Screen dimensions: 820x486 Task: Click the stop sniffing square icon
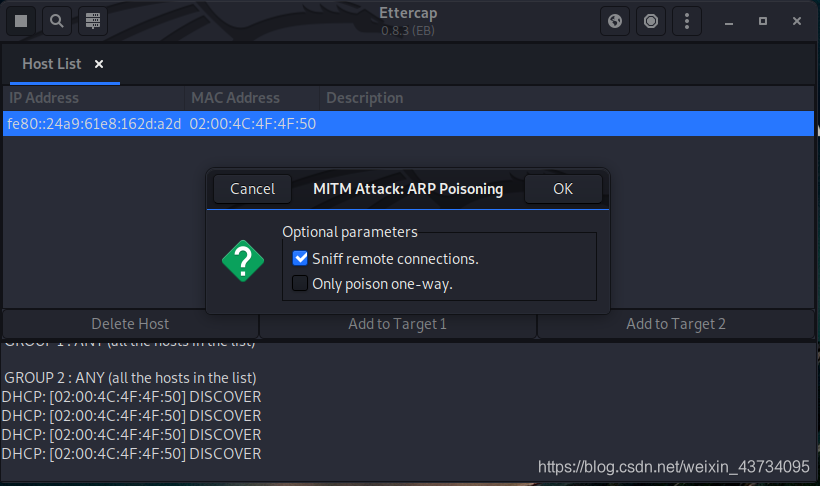pos(22,20)
